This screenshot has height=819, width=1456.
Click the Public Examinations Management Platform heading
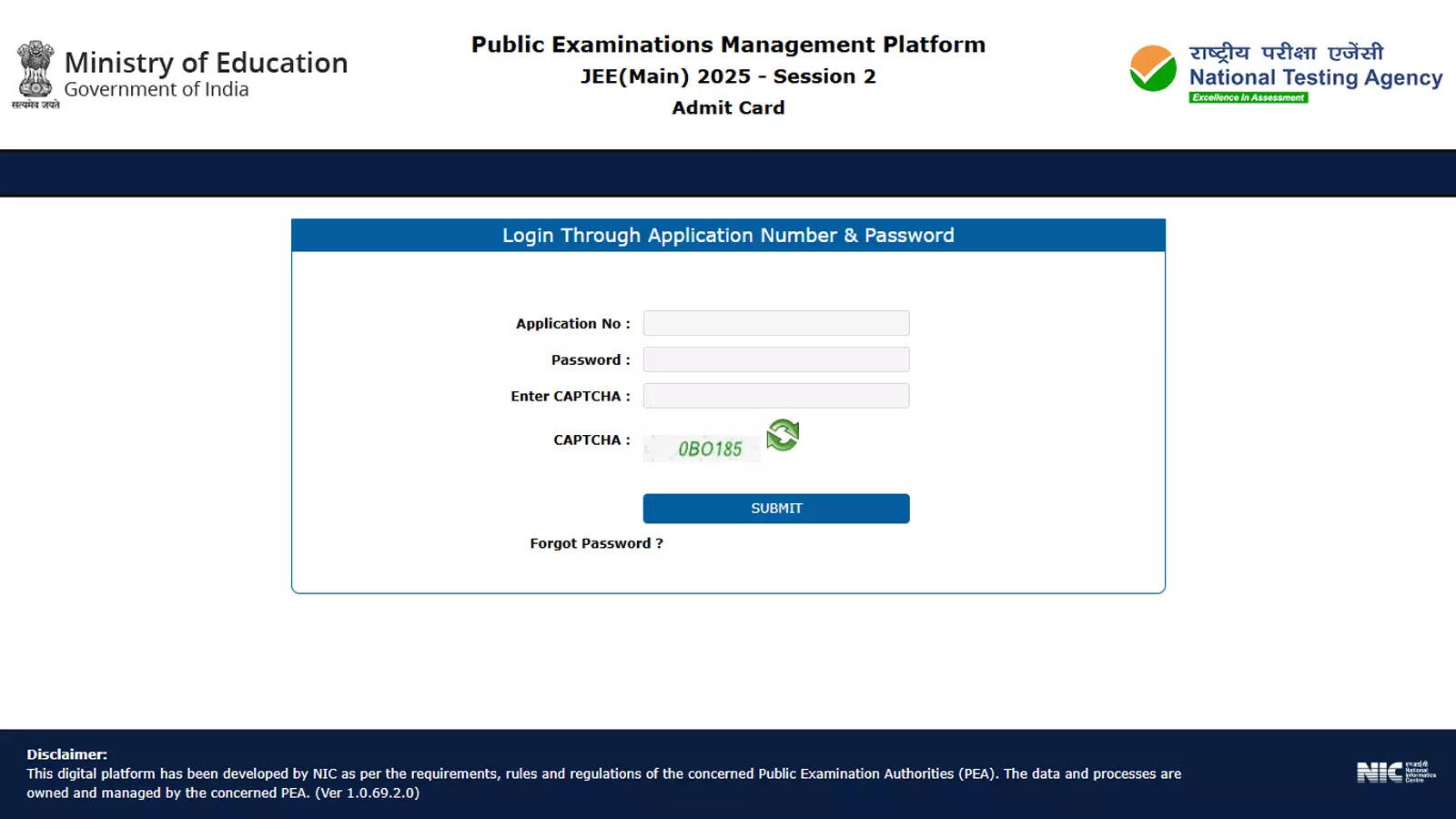(727, 44)
